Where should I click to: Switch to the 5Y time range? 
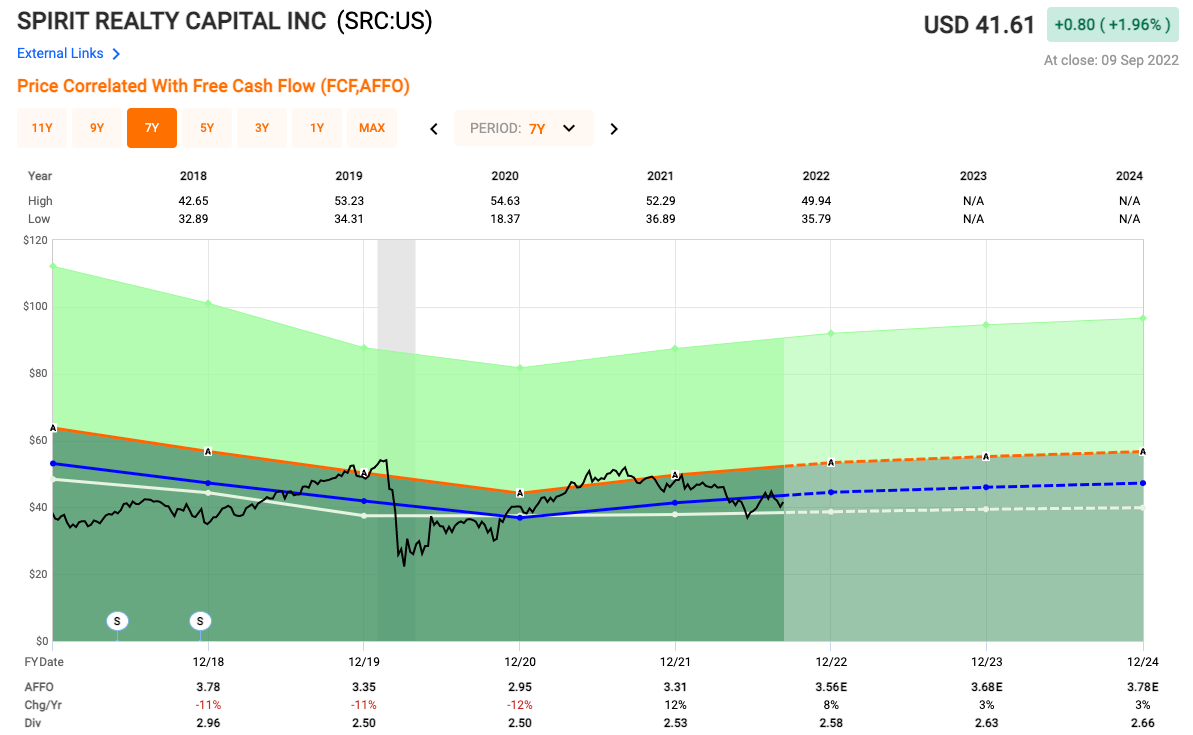pos(207,128)
